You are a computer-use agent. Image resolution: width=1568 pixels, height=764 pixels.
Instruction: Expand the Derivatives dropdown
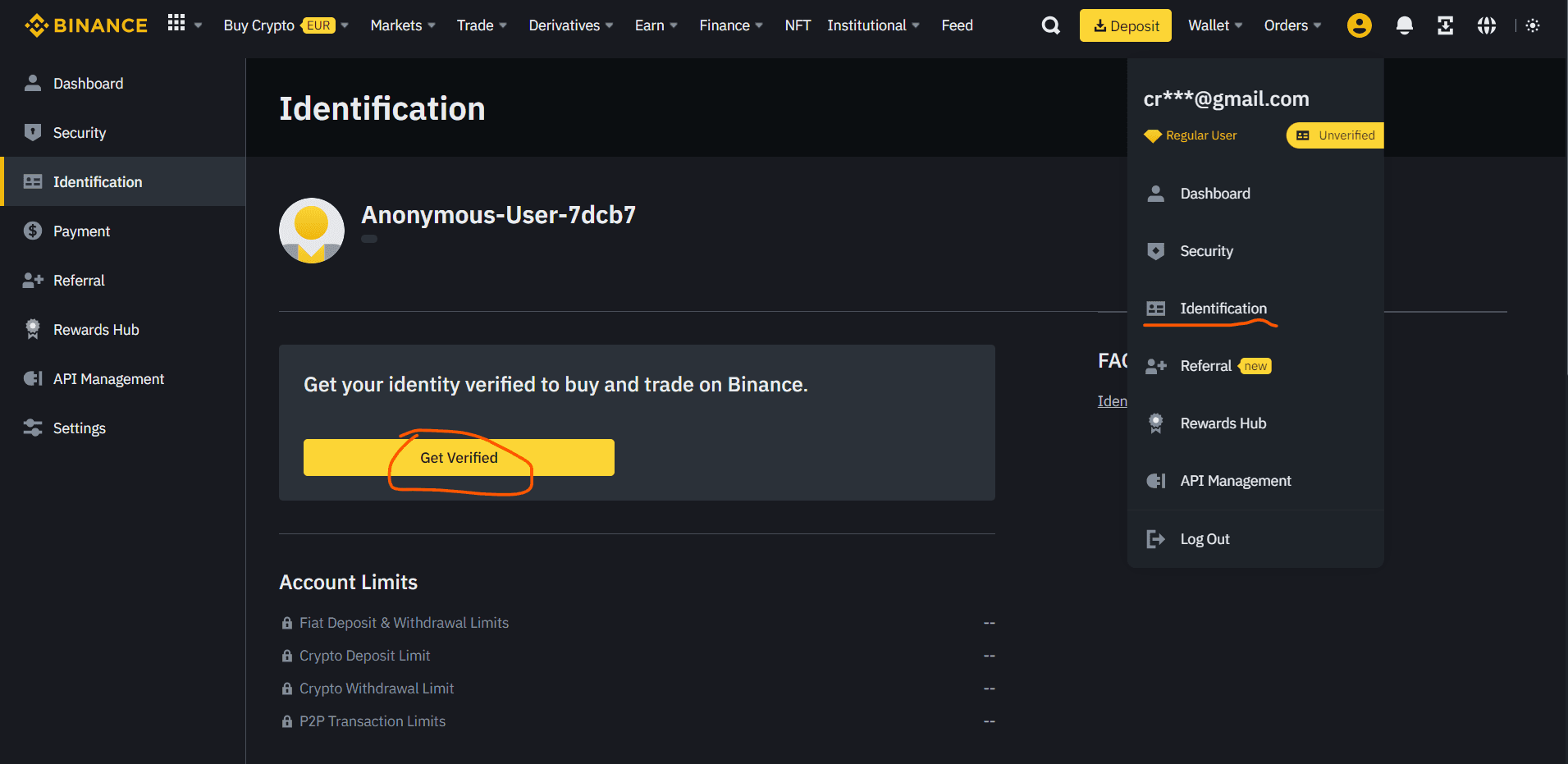tap(571, 25)
